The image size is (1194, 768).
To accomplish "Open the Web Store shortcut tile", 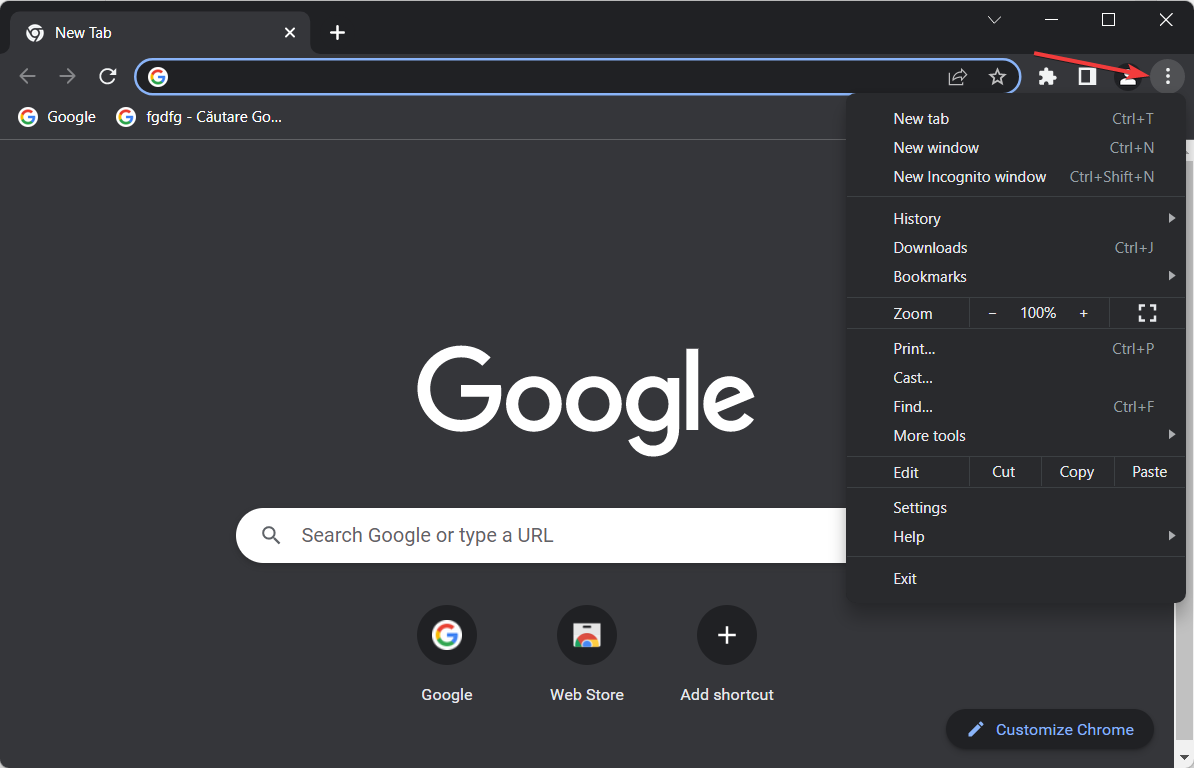I will click(x=587, y=654).
